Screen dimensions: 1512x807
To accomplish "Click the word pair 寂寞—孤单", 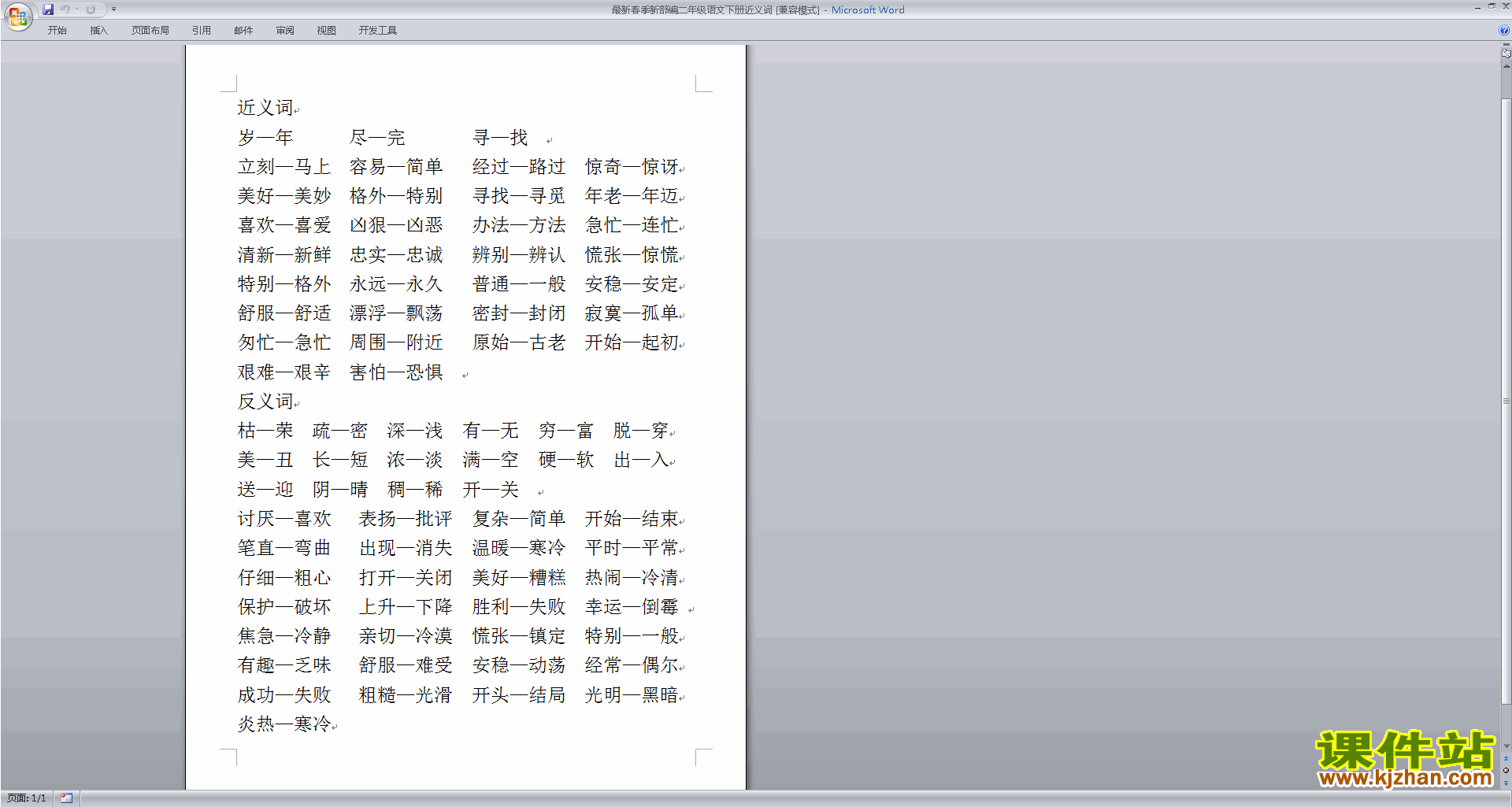I will [x=632, y=313].
